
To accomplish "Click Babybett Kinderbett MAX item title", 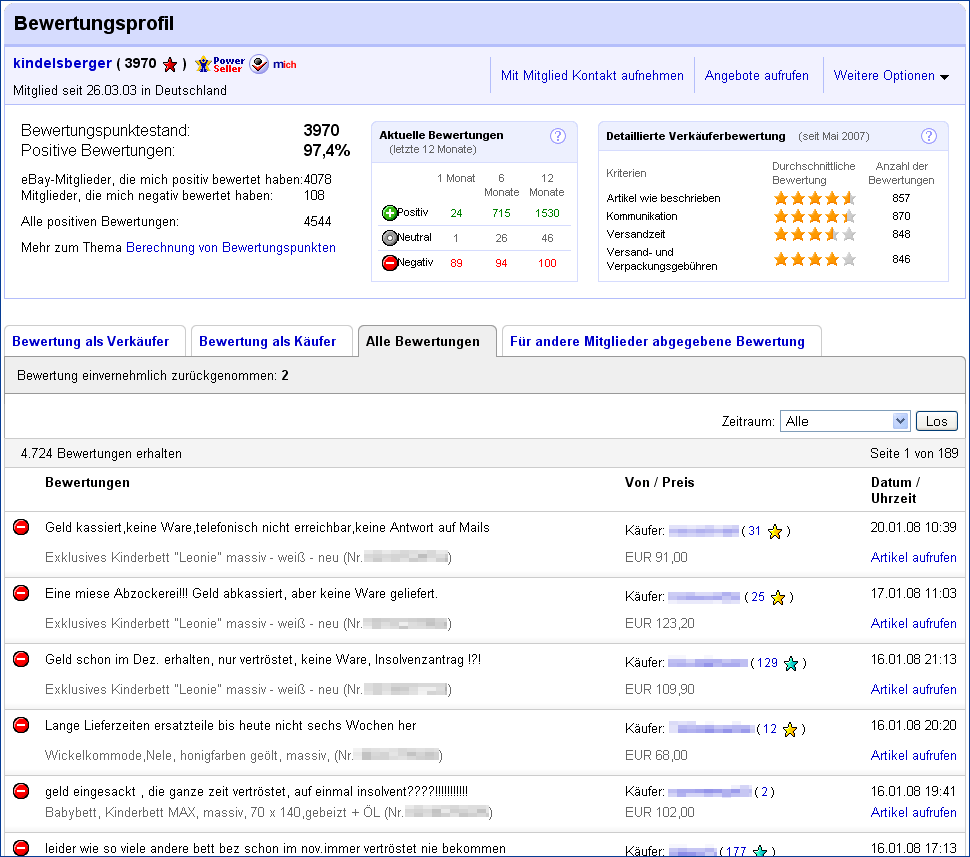I will (268, 812).
